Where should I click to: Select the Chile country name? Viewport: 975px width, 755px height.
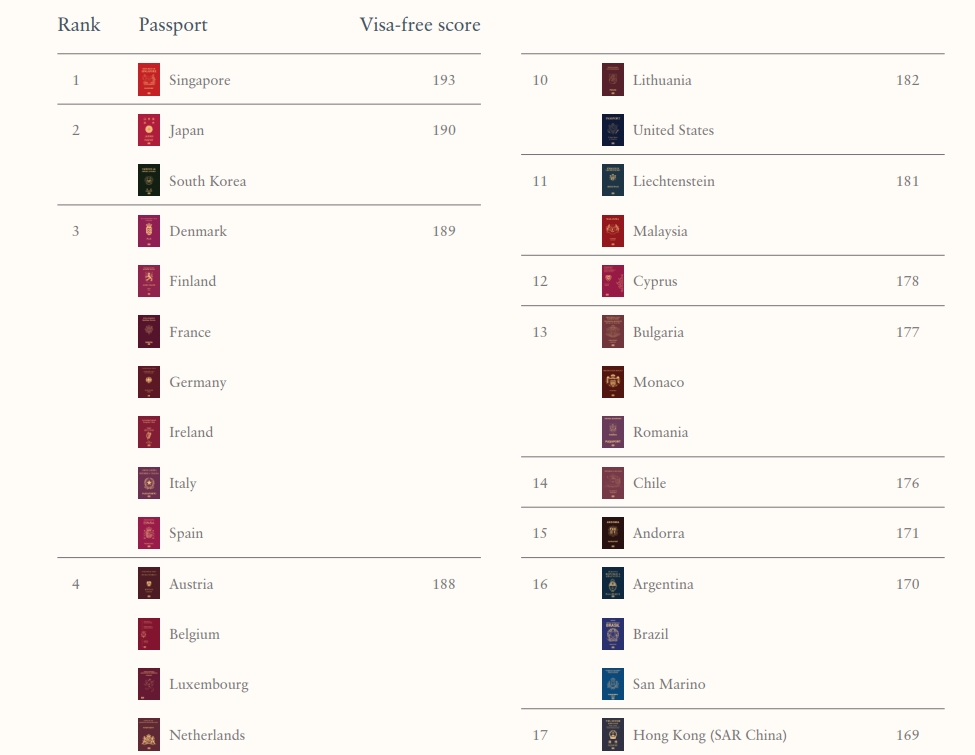point(649,483)
